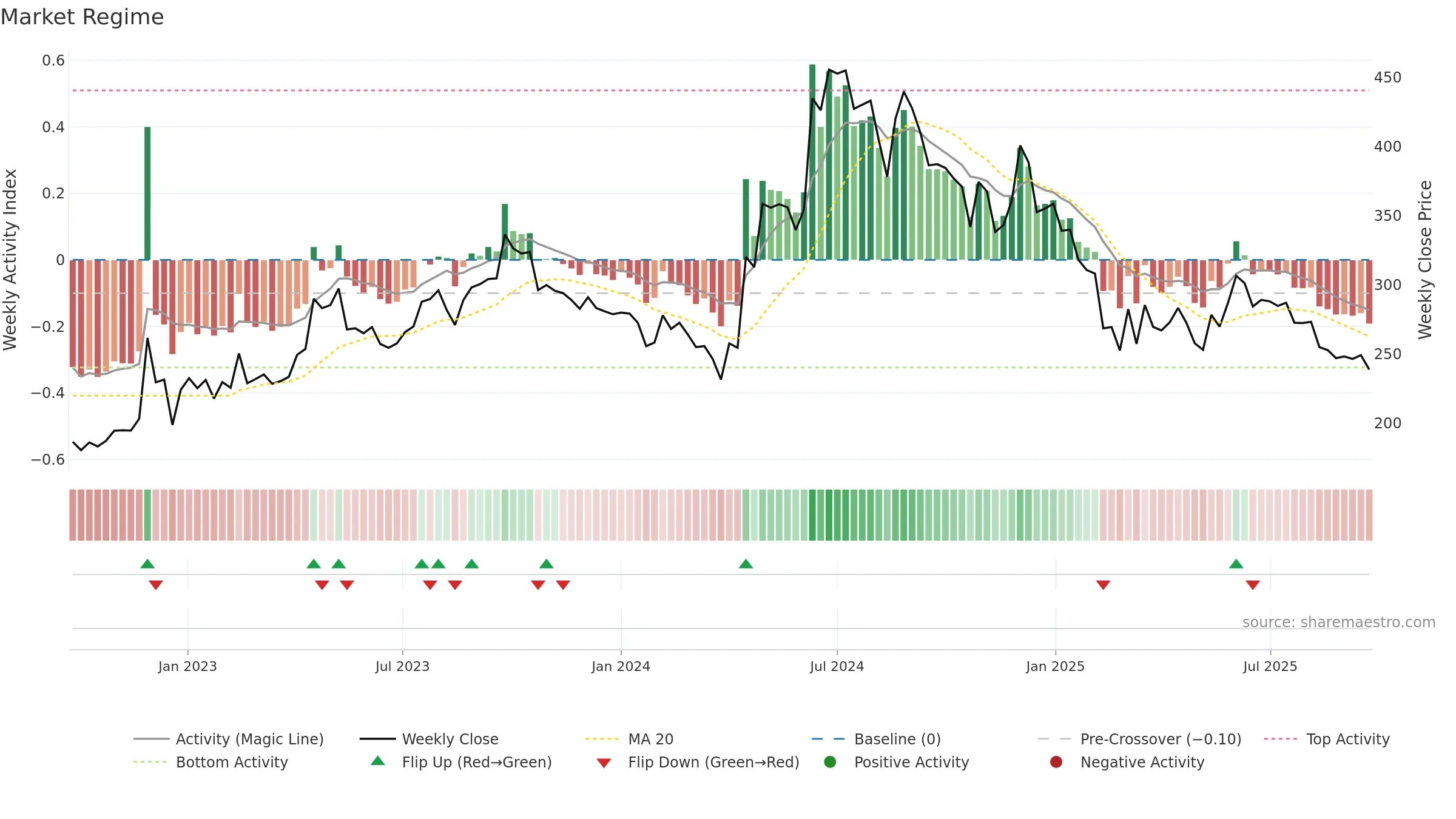Click the 0.6 activity axis tick label

pyautogui.click(x=53, y=61)
